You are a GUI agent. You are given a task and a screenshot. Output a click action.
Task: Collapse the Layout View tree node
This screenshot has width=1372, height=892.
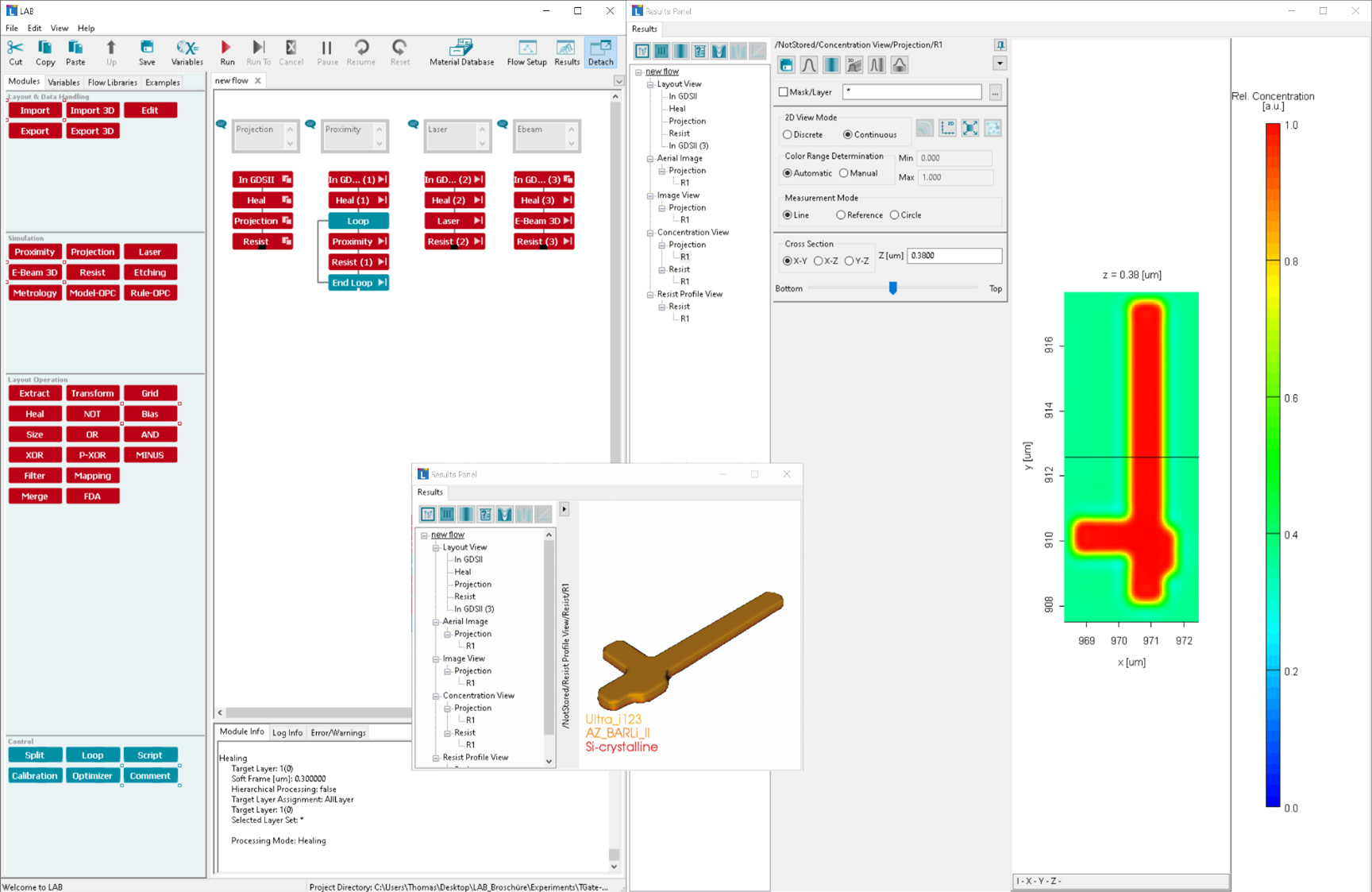click(650, 84)
